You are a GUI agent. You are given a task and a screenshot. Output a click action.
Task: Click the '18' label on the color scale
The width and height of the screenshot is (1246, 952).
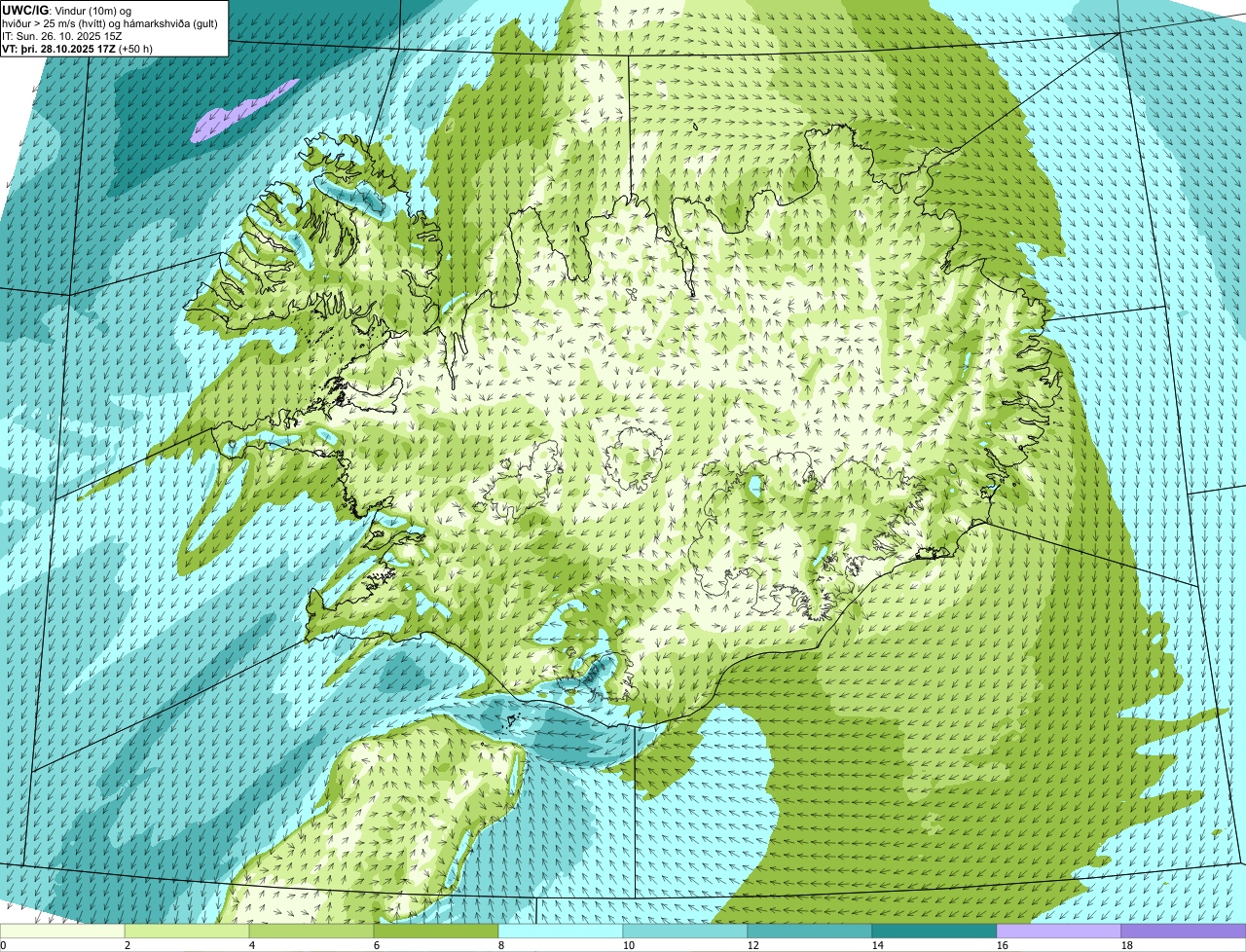[x=1127, y=945]
